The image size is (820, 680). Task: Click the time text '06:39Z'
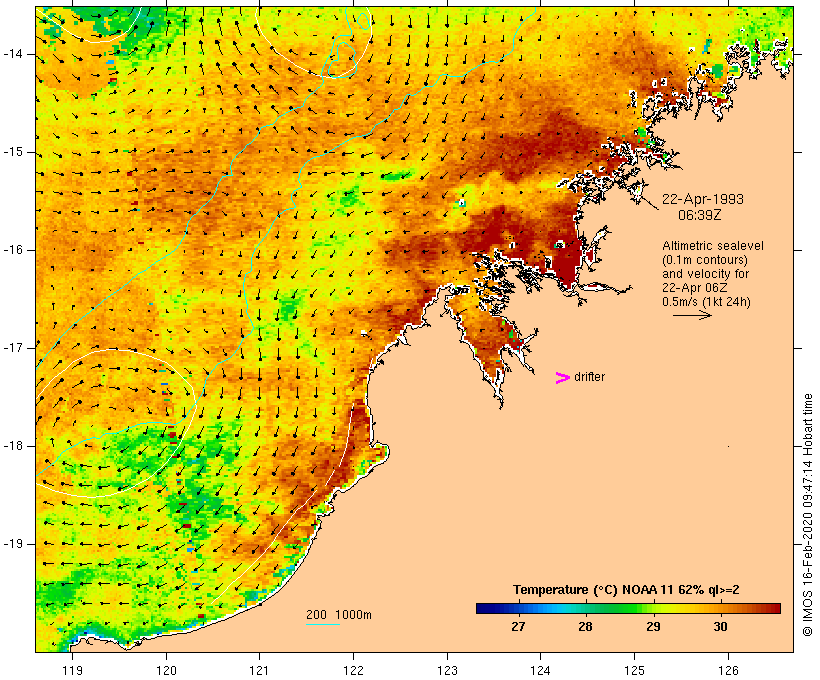(x=700, y=215)
